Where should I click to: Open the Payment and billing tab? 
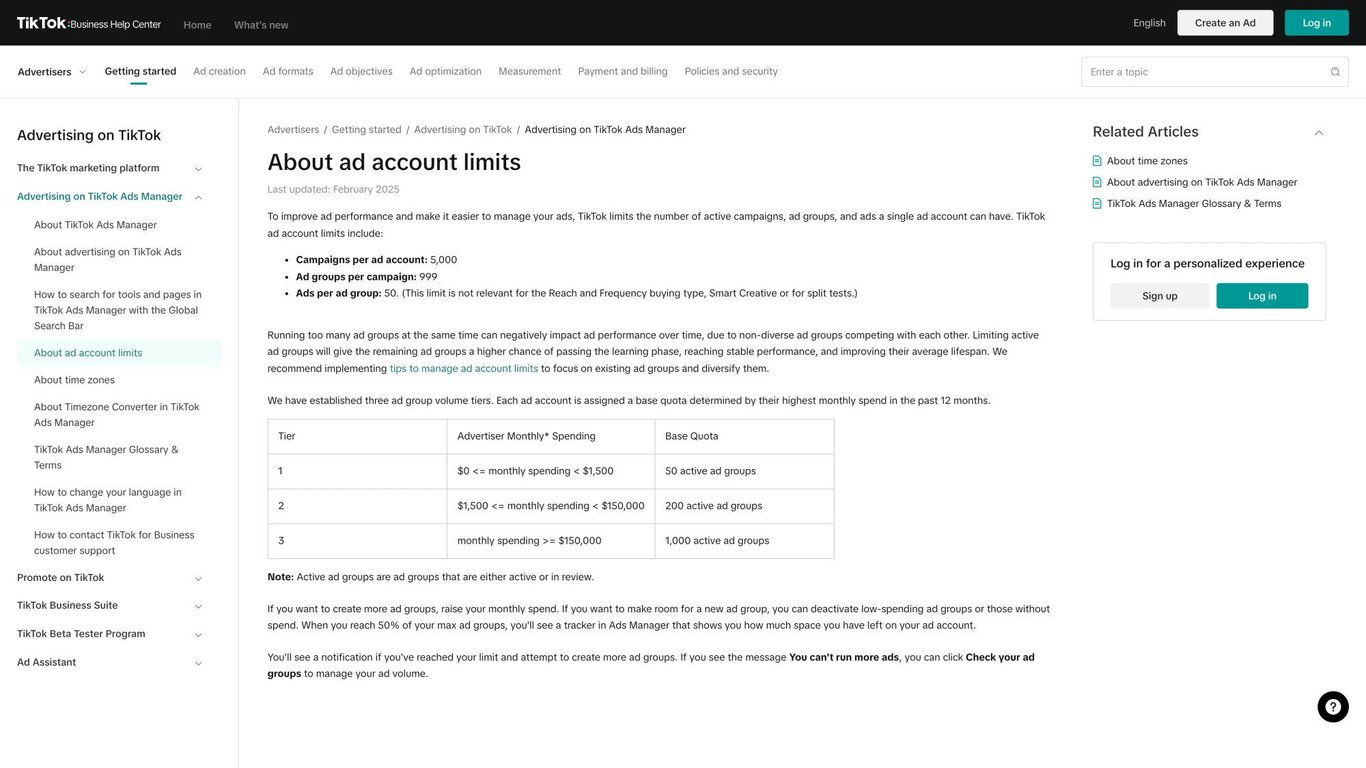[622, 72]
